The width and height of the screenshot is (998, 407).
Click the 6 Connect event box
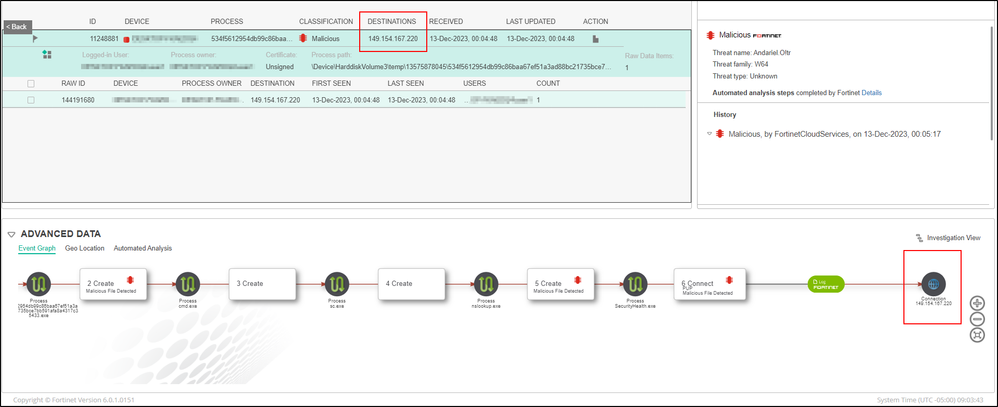(x=708, y=285)
